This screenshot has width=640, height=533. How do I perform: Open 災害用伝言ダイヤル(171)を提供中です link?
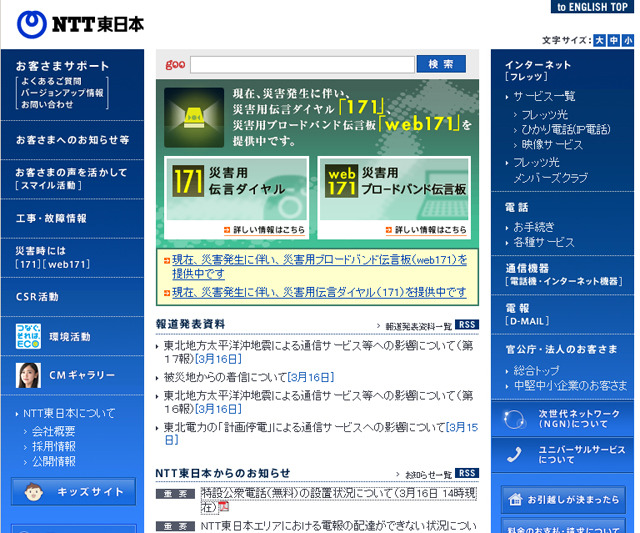319,292
